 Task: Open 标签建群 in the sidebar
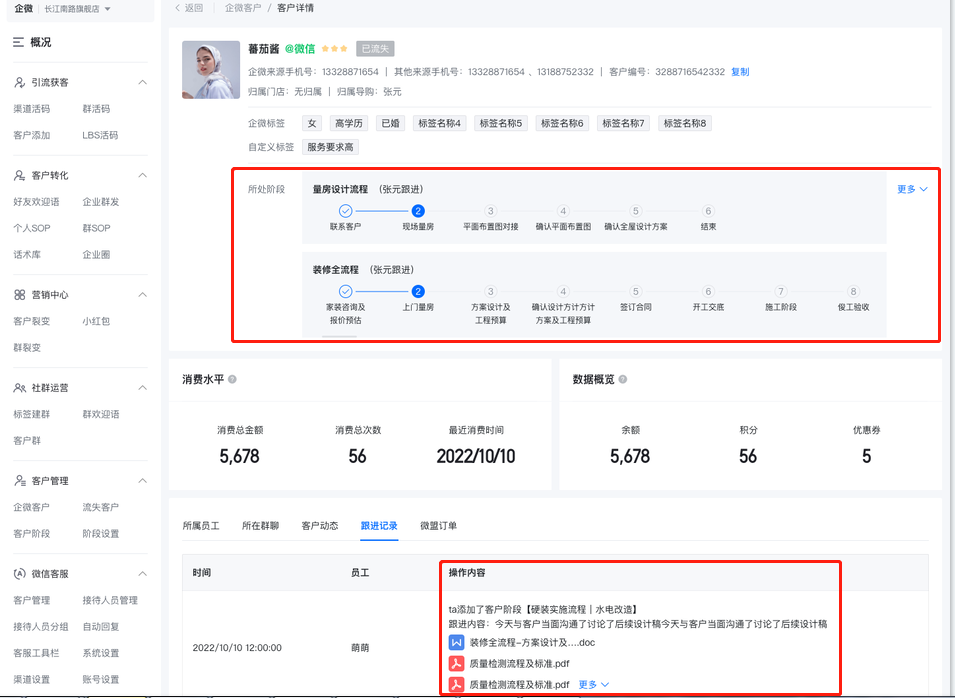32,414
